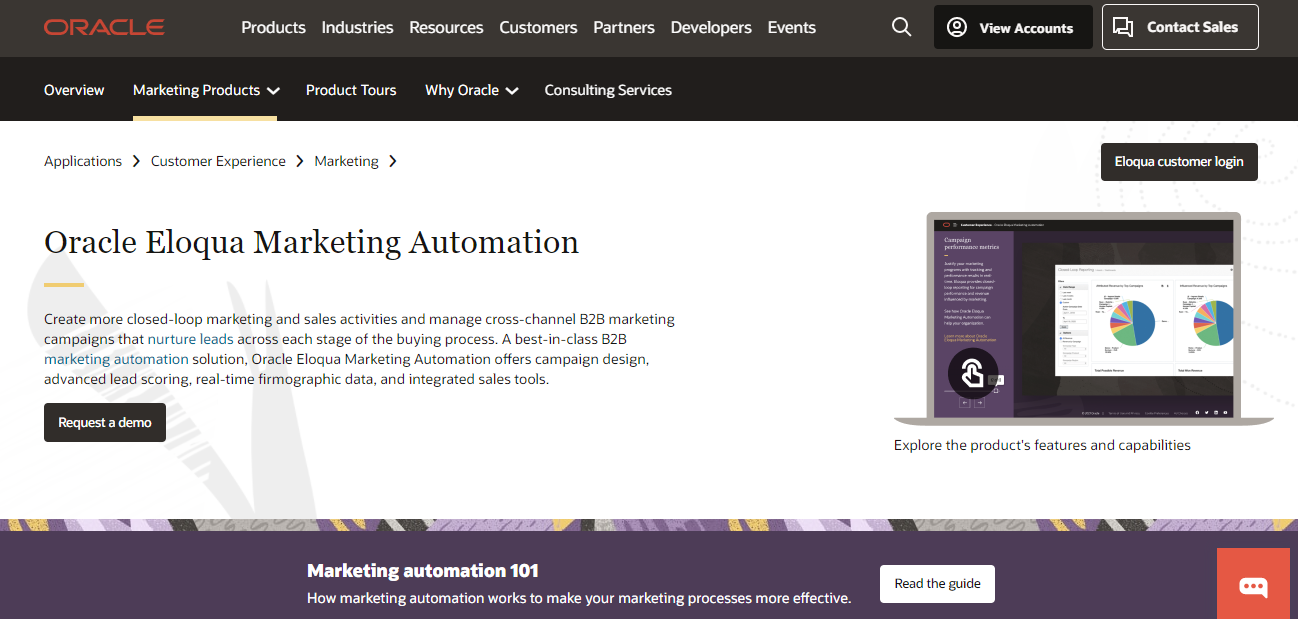The image size is (1298, 619).
Task: Click the next arrow in the product tour
Action: pos(979,403)
